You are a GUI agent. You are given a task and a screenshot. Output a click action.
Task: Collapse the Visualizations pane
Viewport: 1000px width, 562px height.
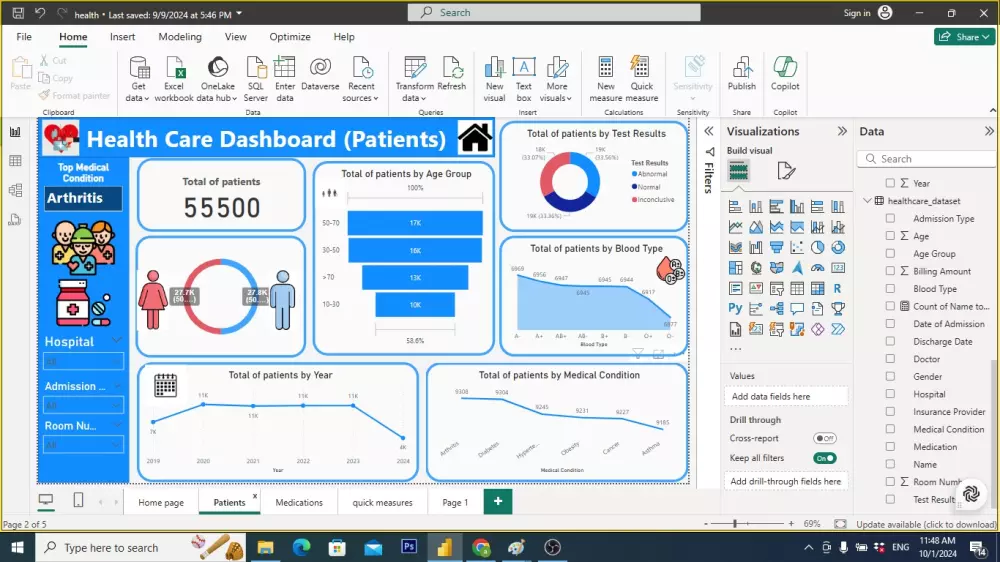pyautogui.click(x=842, y=131)
